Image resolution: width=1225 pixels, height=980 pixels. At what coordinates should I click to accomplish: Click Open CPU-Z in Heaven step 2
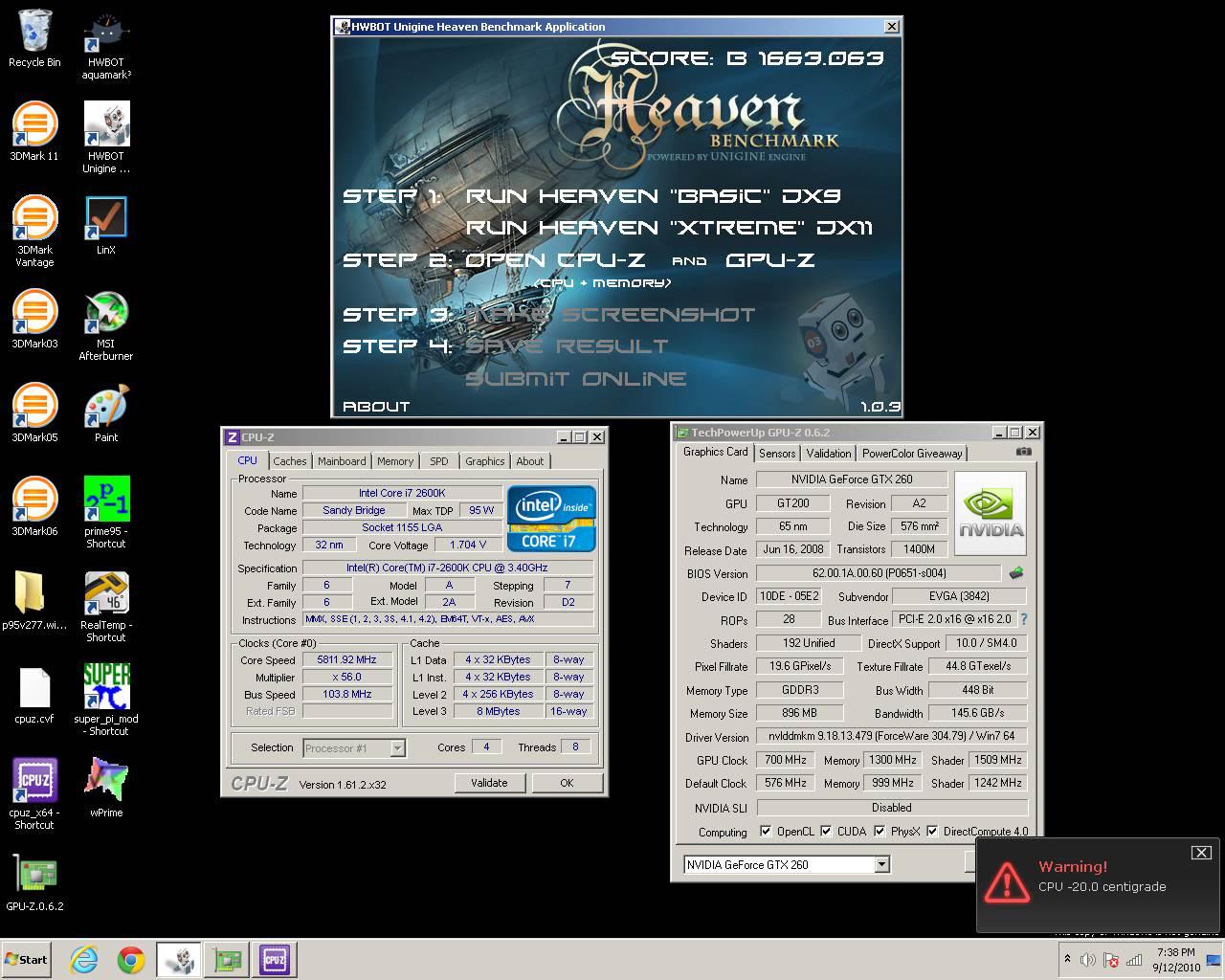pyautogui.click(x=555, y=260)
